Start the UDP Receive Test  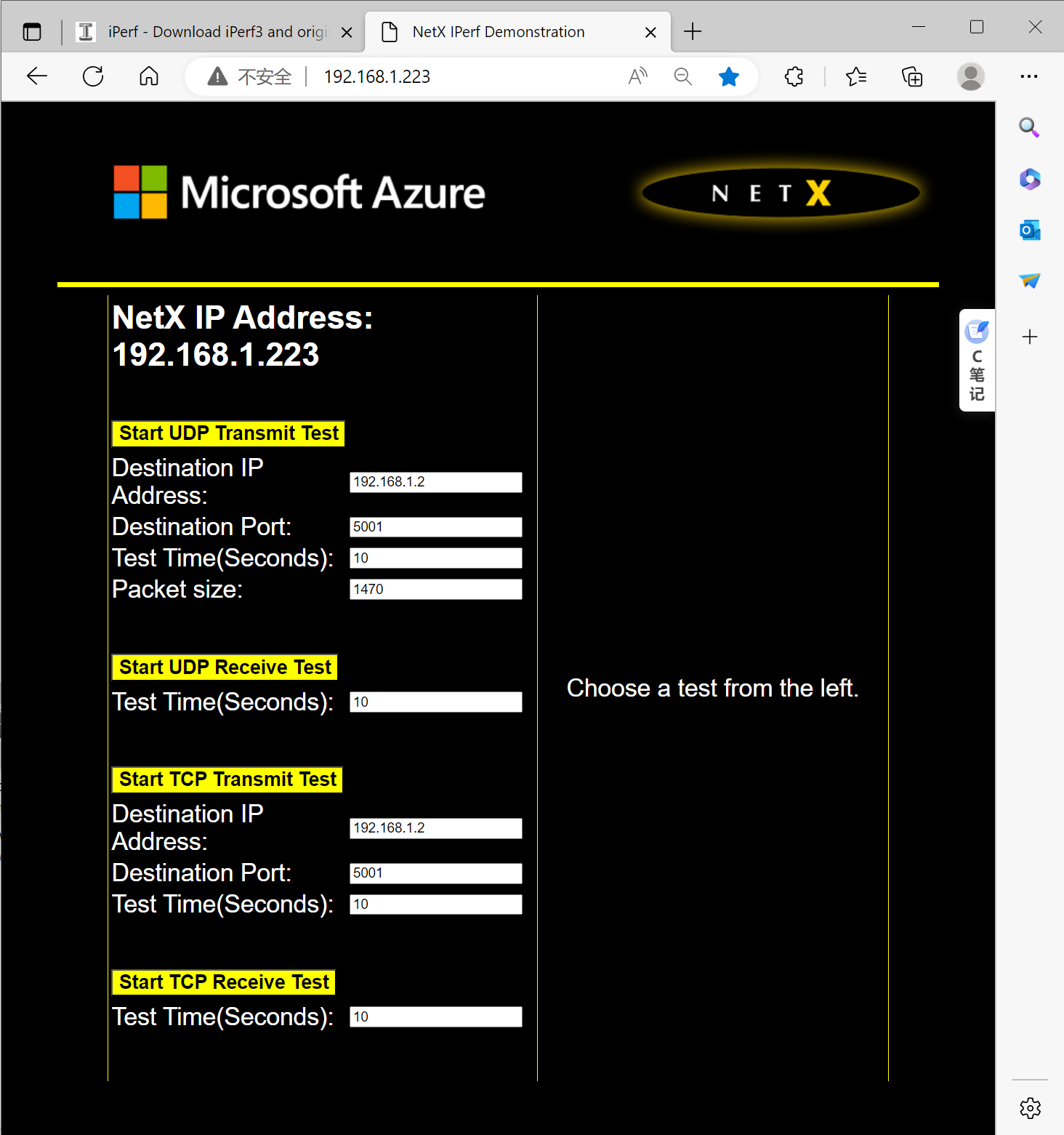pos(225,667)
